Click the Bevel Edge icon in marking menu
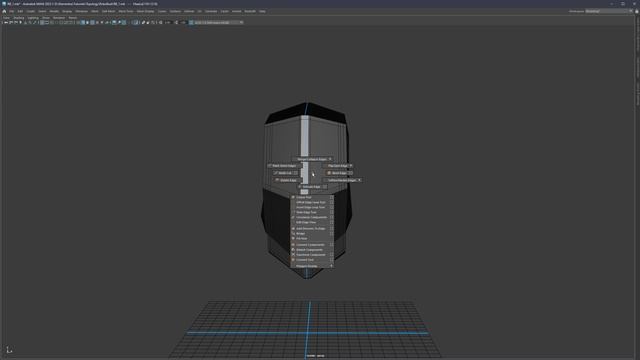The width and height of the screenshot is (640, 360). pos(329,173)
